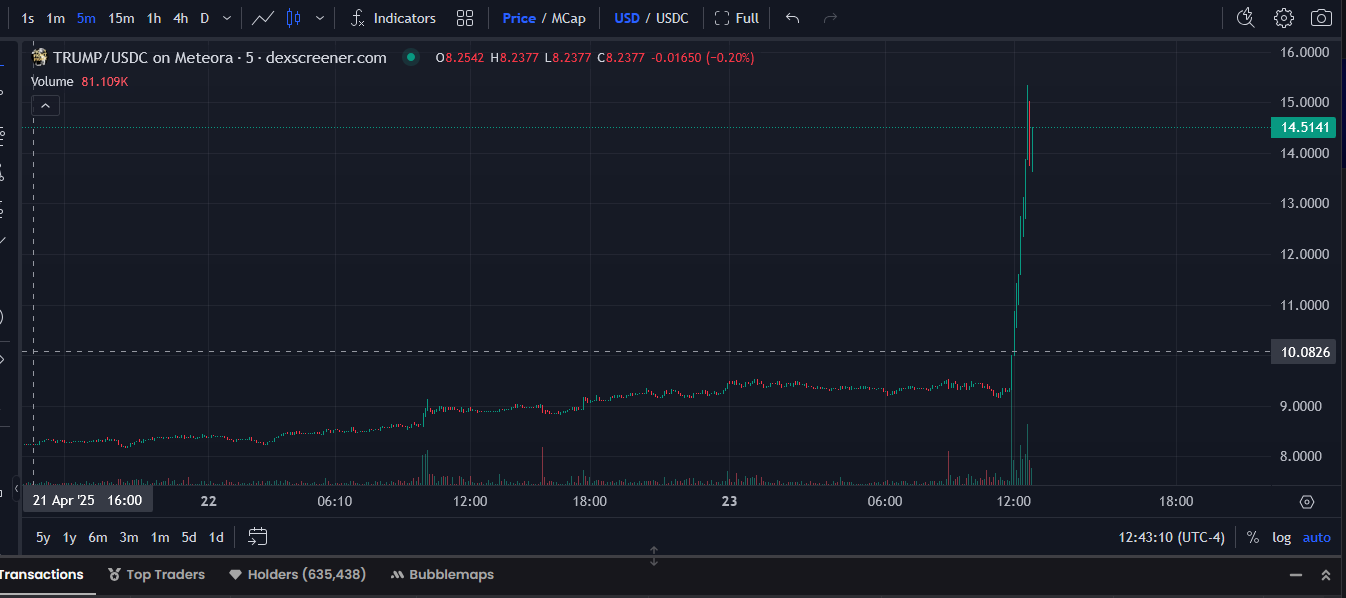Enter Full screen chart mode
Screen dimensions: 1346x598
point(737,18)
